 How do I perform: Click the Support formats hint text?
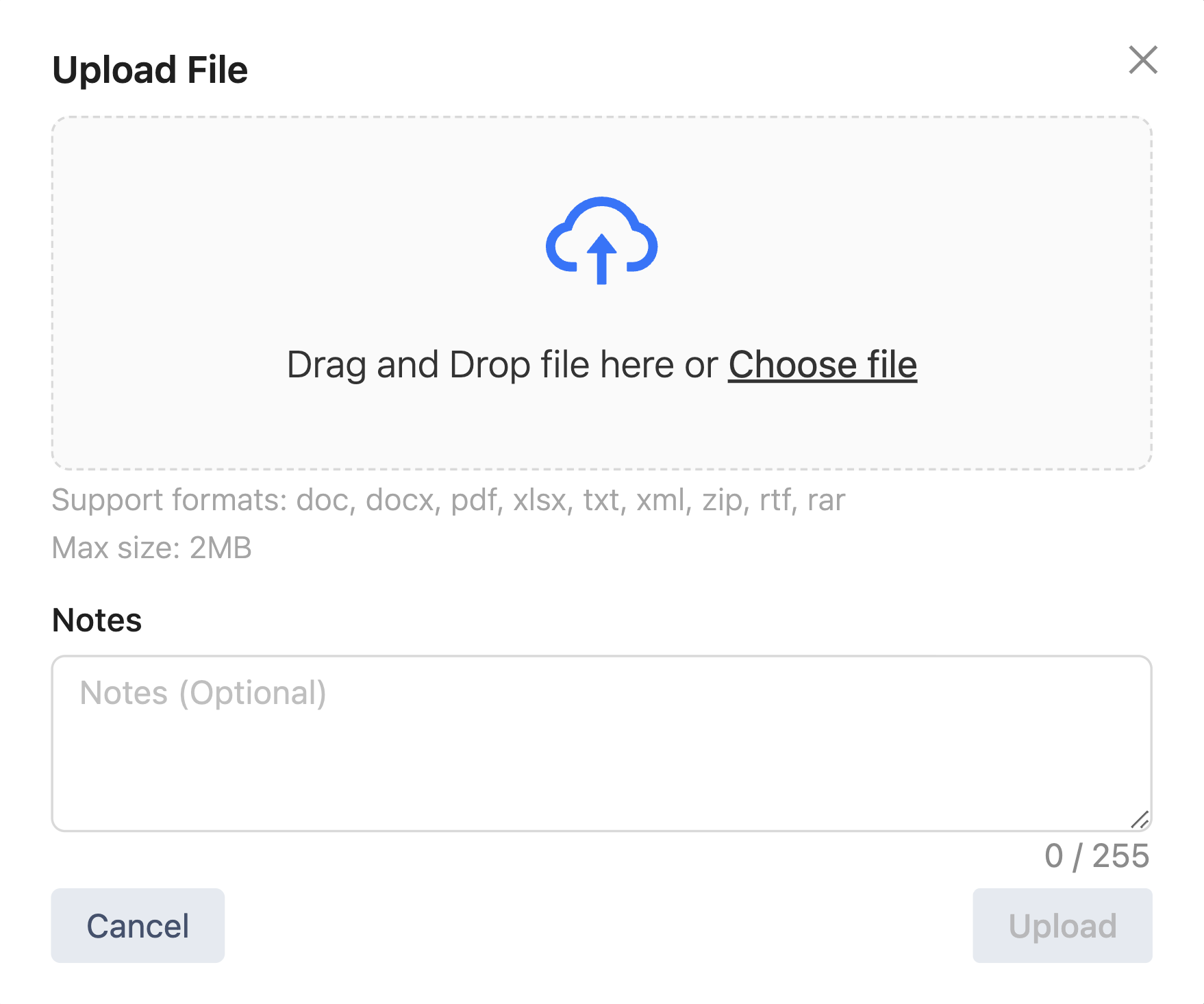coord(449,501)
